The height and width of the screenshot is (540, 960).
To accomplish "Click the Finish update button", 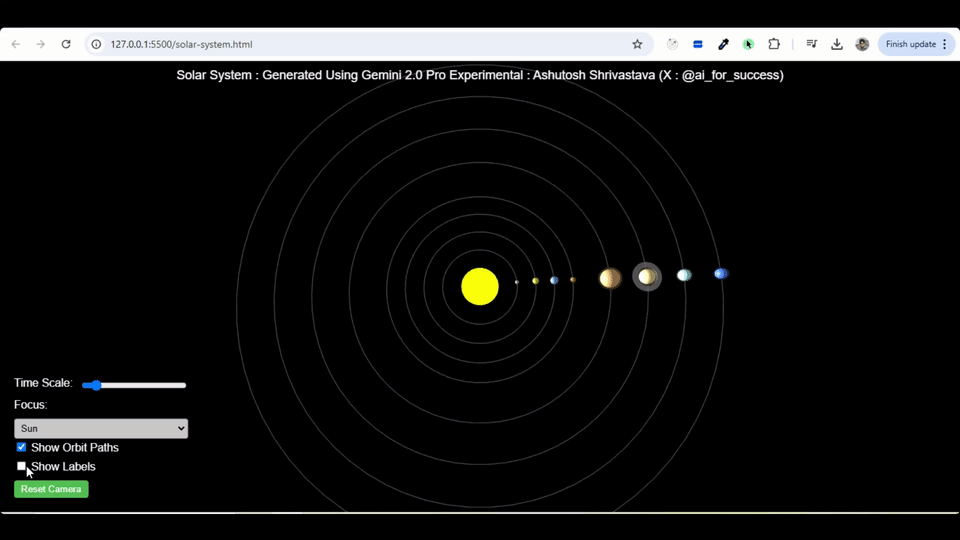I will (910, 44).
